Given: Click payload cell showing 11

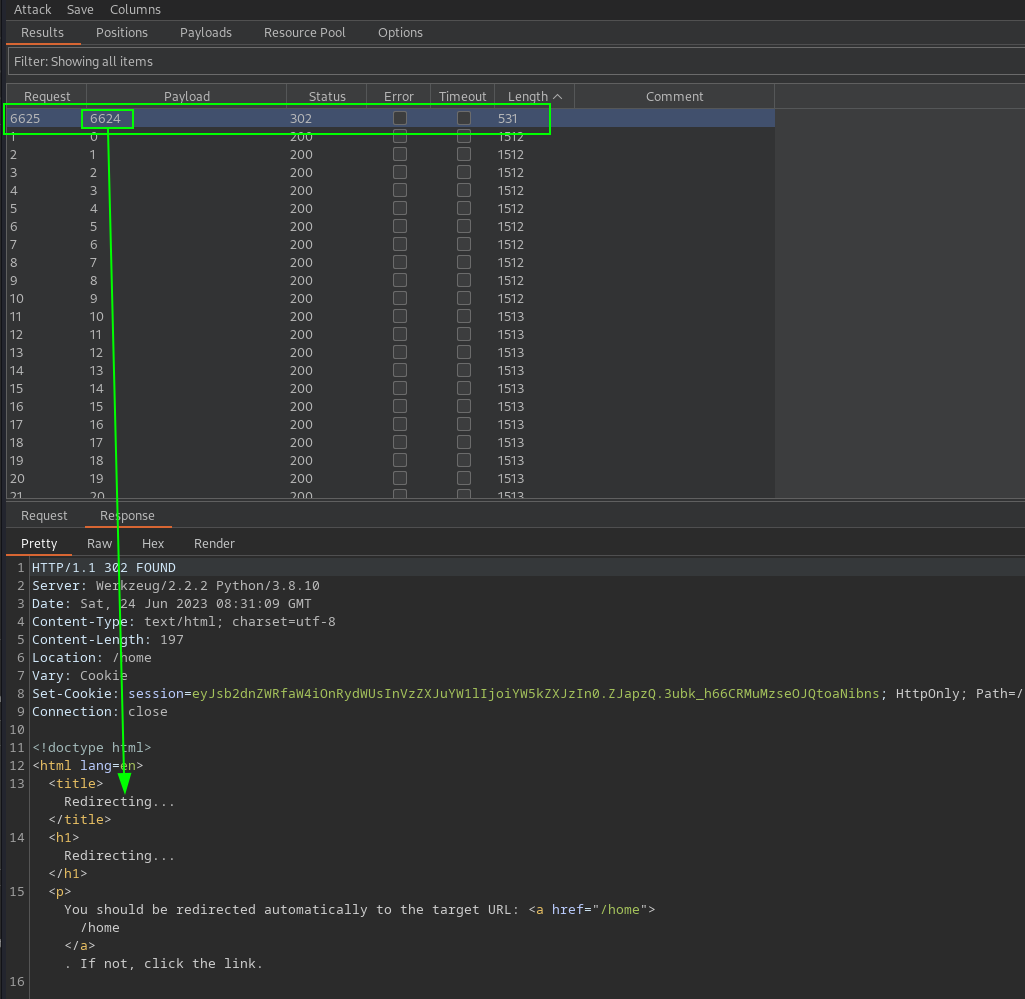Looking at the screenshot, I should tap(95, 334).
